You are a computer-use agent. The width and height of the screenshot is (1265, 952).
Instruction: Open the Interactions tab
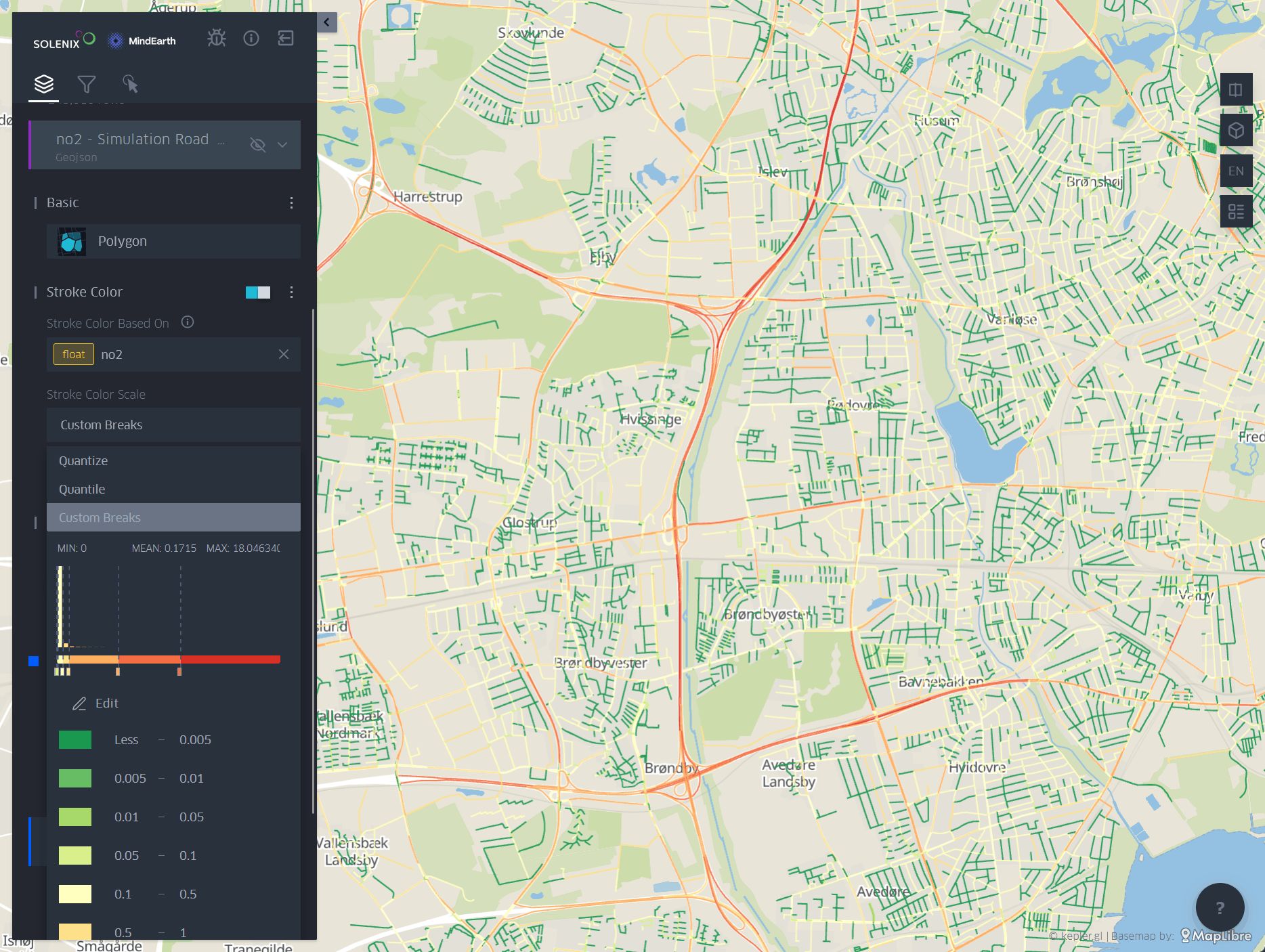[x=130, y=84]
